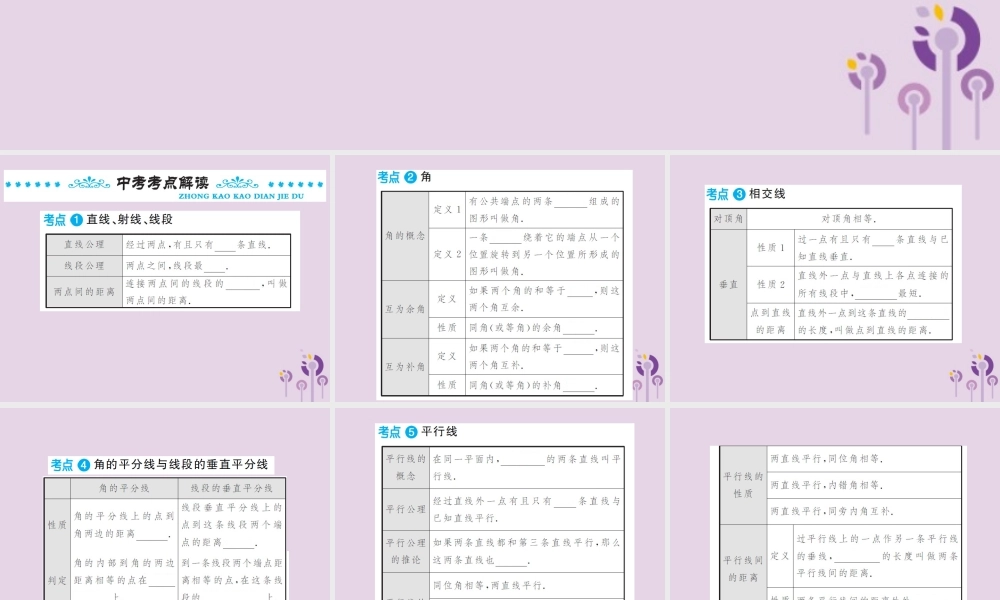Select the 平行公理 cell
The height and width of the screenshot is (600, 1000).
coord(406,509)
